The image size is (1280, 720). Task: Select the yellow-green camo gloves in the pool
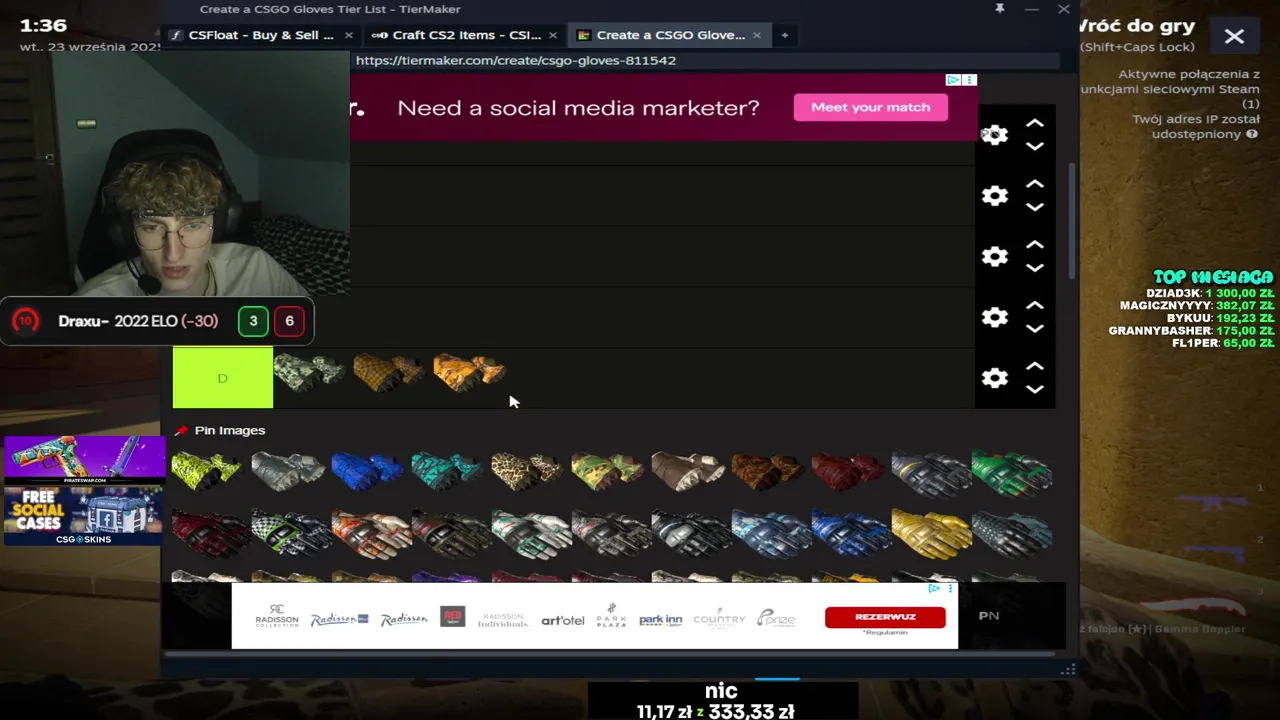pos(608,470)
